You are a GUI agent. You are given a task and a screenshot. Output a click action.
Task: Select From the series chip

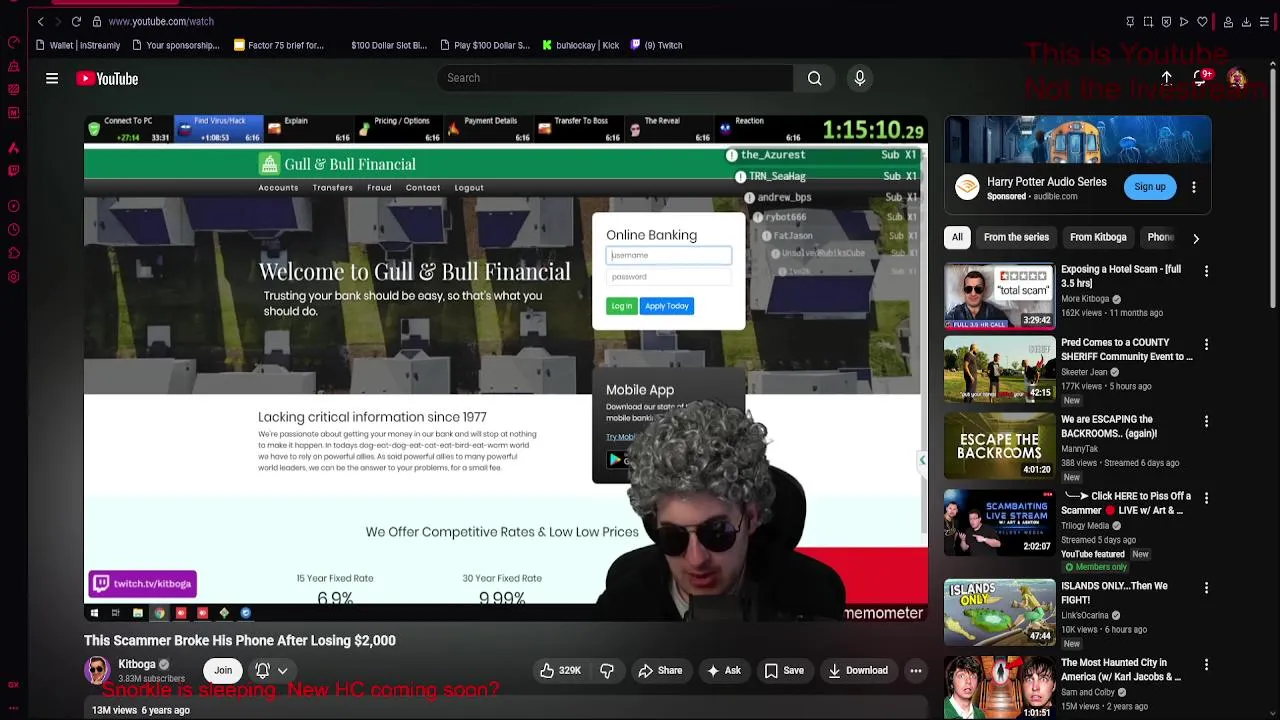point(1016,237)
